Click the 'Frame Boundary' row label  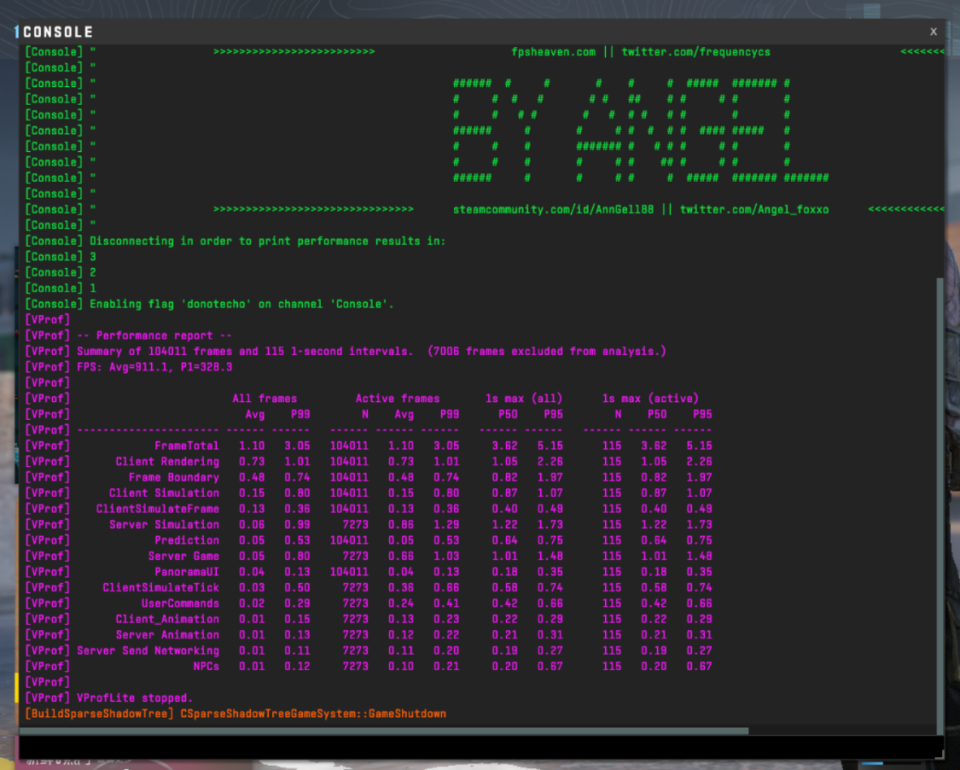pyautogui.click(x=174, y=477)
